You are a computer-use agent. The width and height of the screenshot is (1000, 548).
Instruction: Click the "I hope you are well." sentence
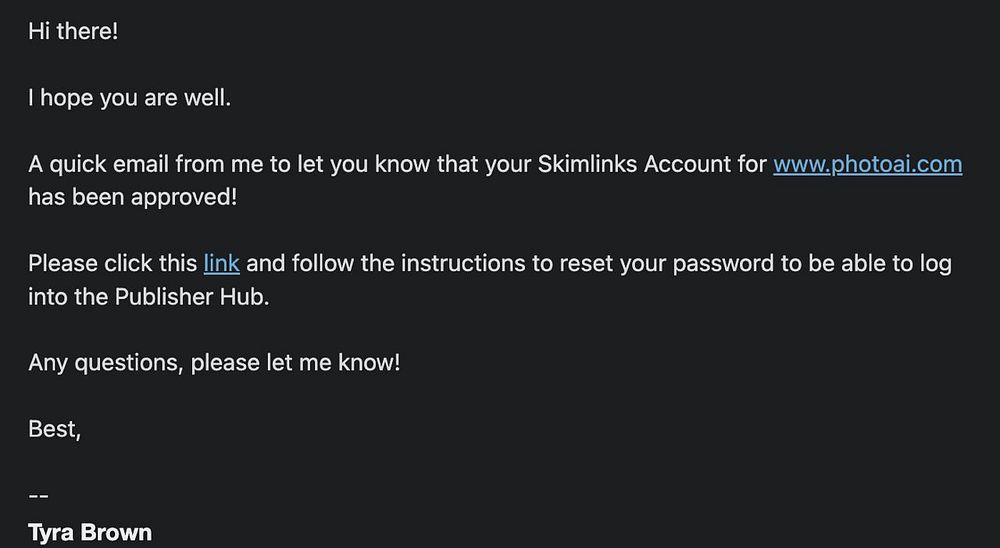(129, 98)
